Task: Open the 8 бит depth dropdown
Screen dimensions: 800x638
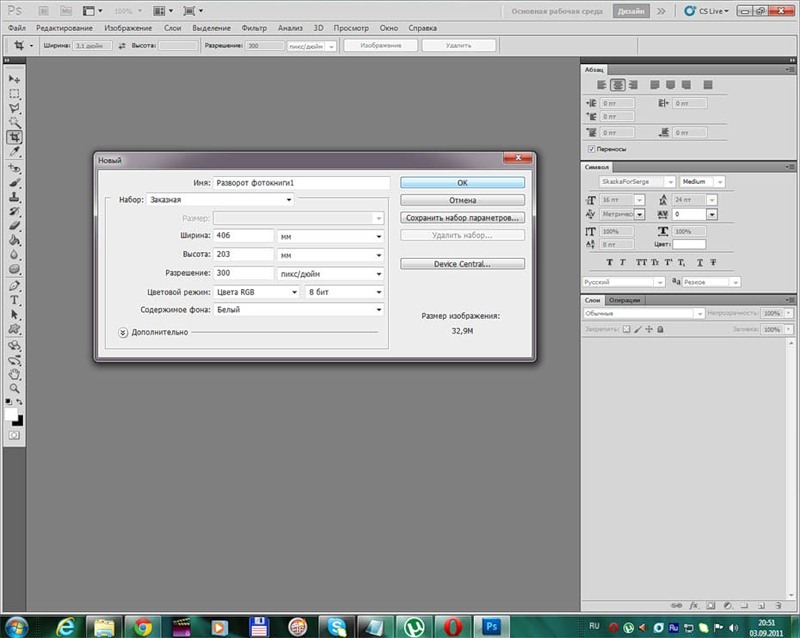Action: 344,292
